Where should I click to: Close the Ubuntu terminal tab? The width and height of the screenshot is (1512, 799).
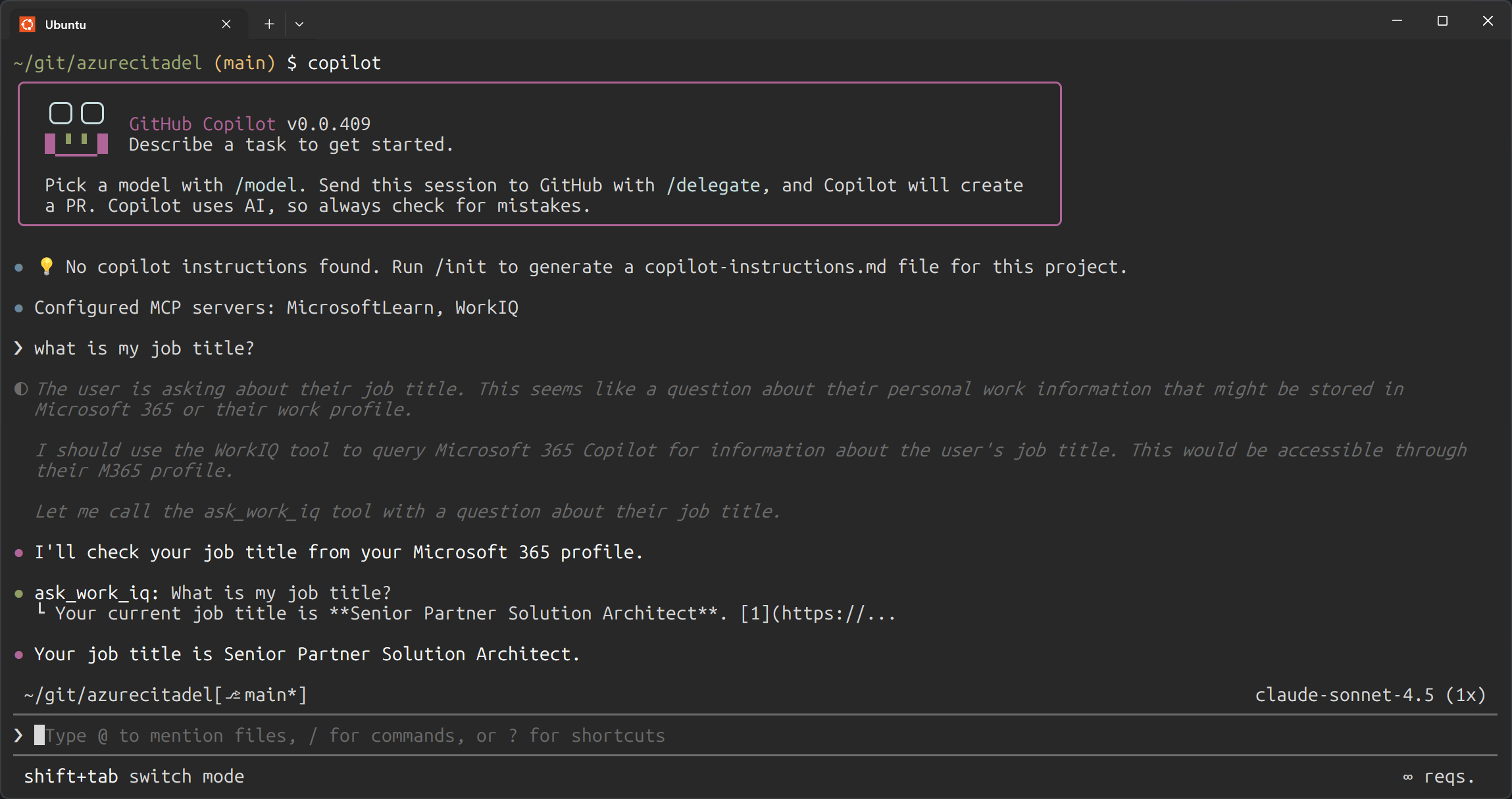click(x=226, y=24)
